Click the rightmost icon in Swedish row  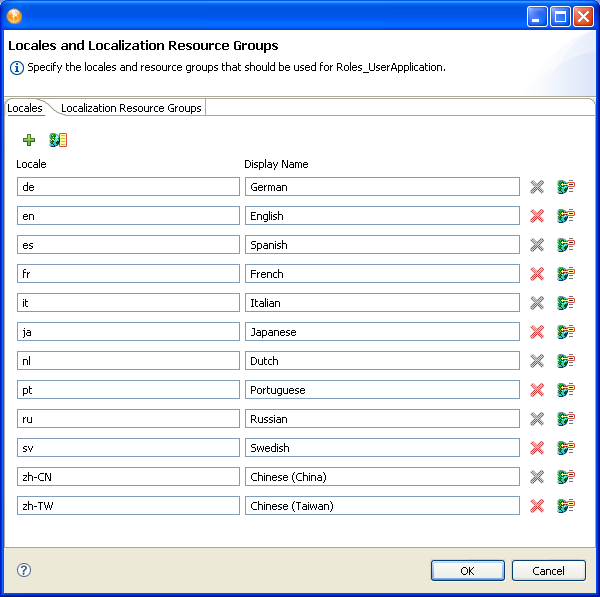(566, 448)
